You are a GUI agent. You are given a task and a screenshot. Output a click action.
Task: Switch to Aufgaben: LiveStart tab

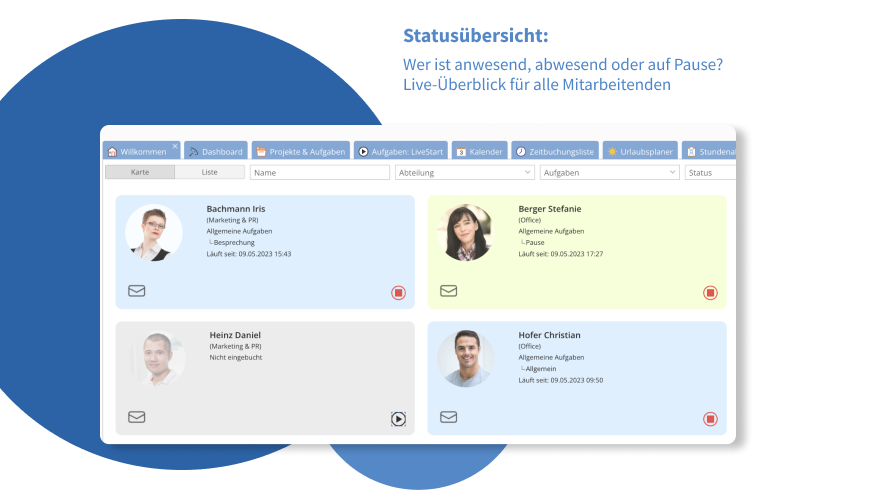point(401,151)
